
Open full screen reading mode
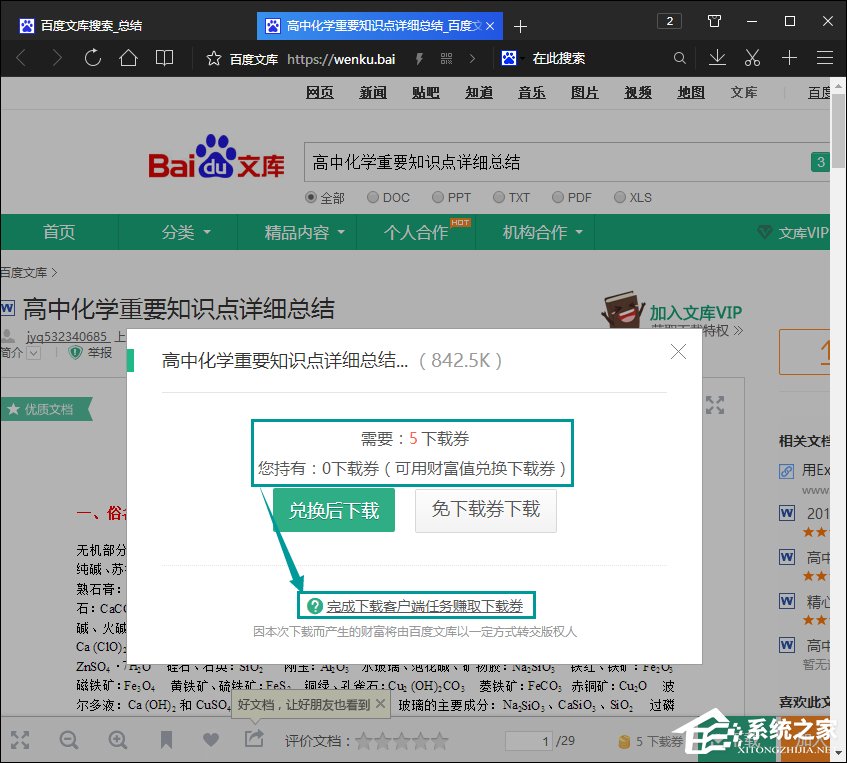pyautogui.click(x=20, y=740)
